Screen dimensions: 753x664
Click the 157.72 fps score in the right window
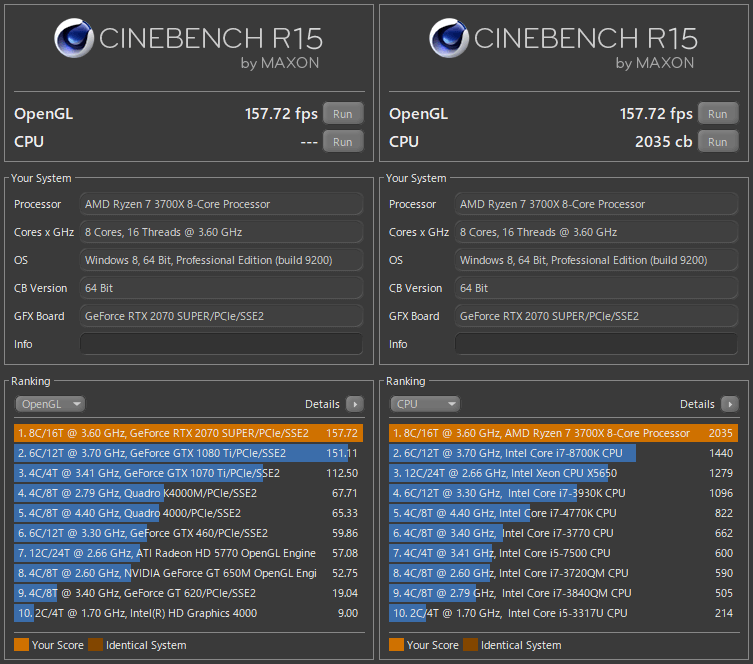pos(656,114)
